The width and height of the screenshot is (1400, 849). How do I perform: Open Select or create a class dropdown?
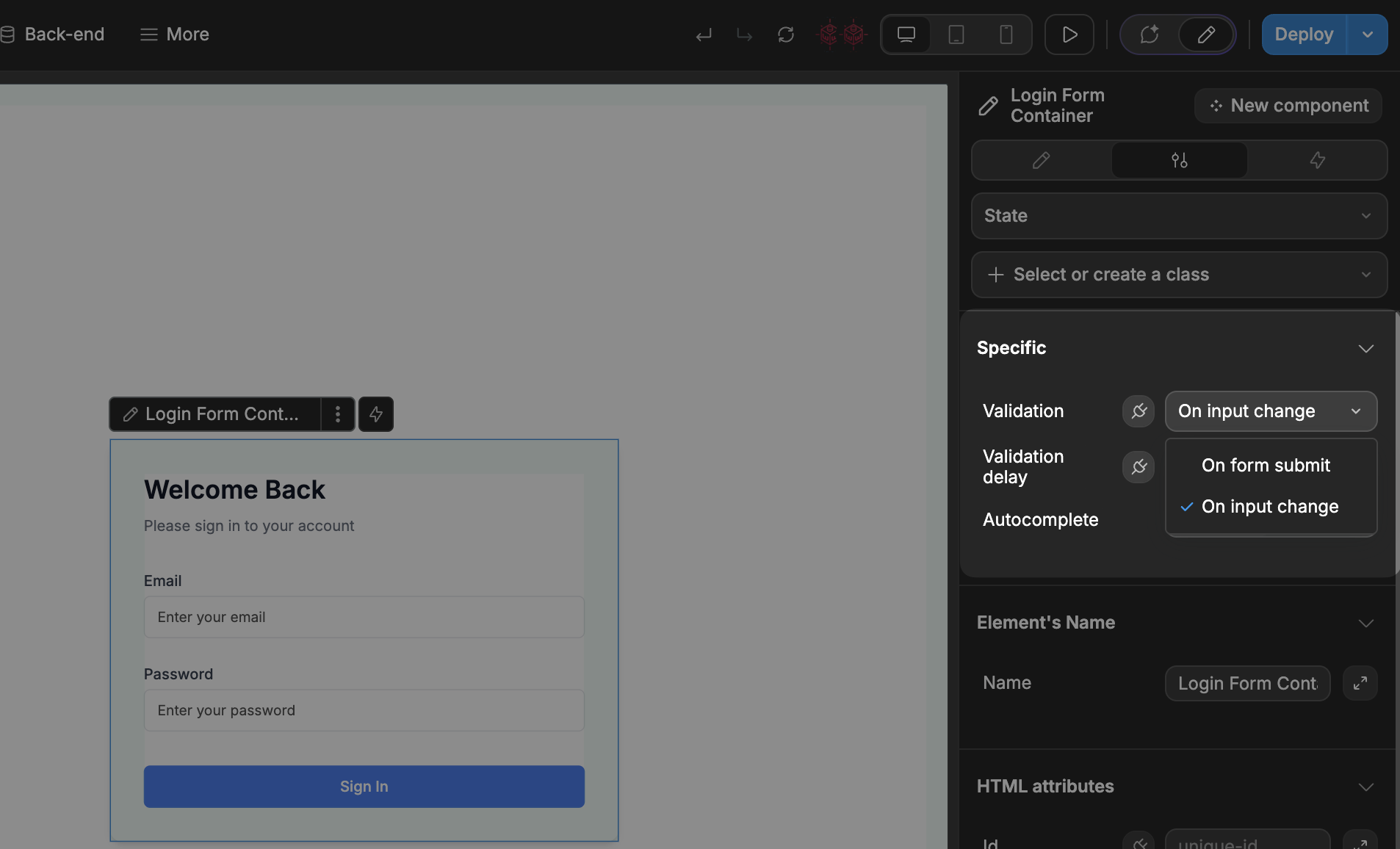(1179, 275)
